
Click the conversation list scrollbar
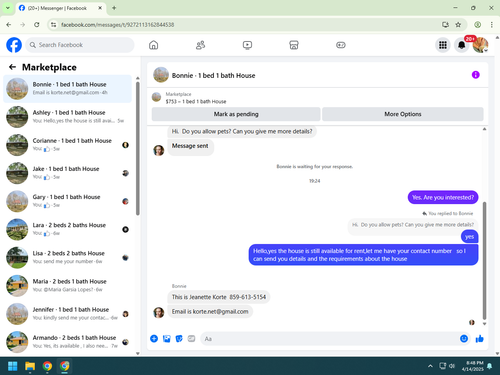pyautogui.click(x=138, y=148)
